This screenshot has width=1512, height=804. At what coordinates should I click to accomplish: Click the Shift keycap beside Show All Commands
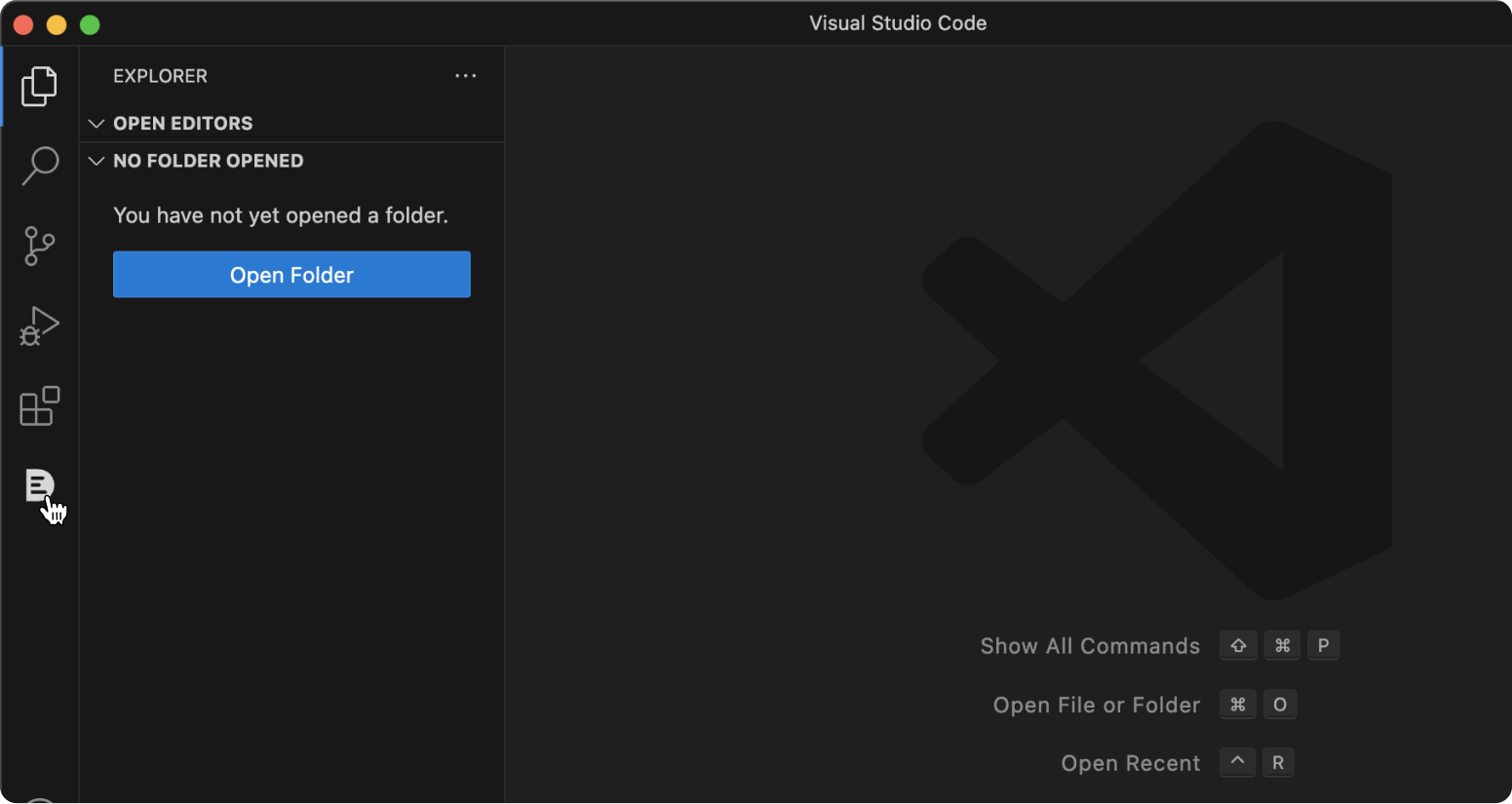coord(1238,645)
